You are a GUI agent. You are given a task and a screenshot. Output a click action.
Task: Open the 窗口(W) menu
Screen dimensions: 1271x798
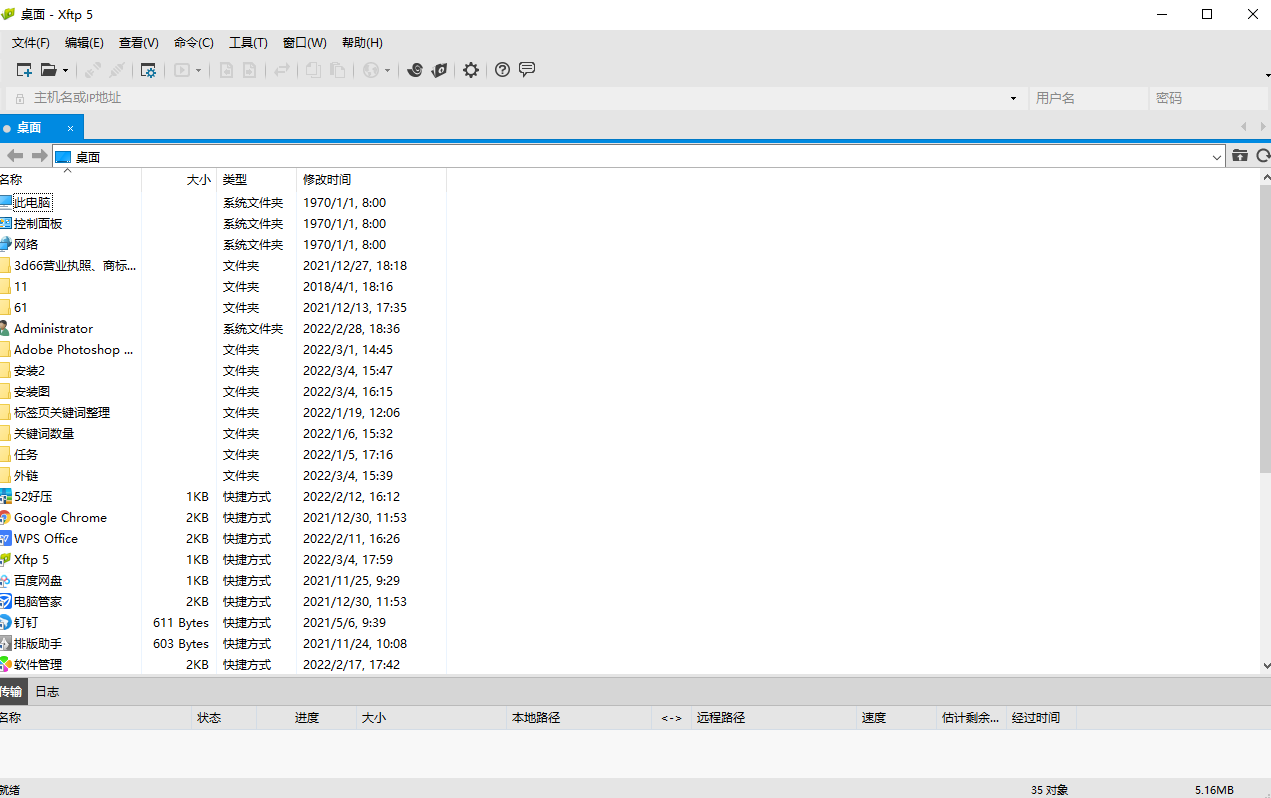(305, 43)
